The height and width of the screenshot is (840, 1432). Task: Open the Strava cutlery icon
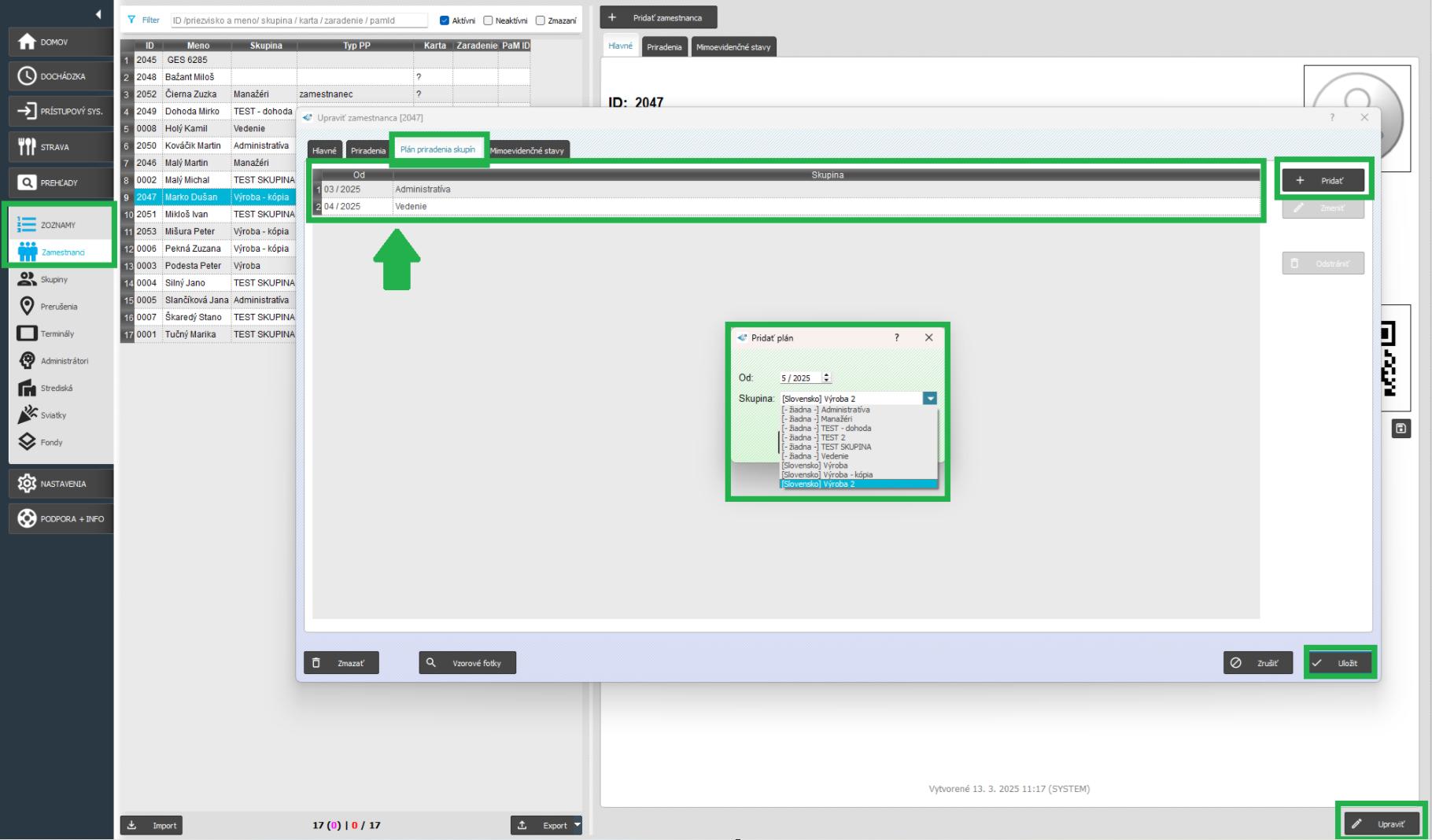(x=28, y=147)
